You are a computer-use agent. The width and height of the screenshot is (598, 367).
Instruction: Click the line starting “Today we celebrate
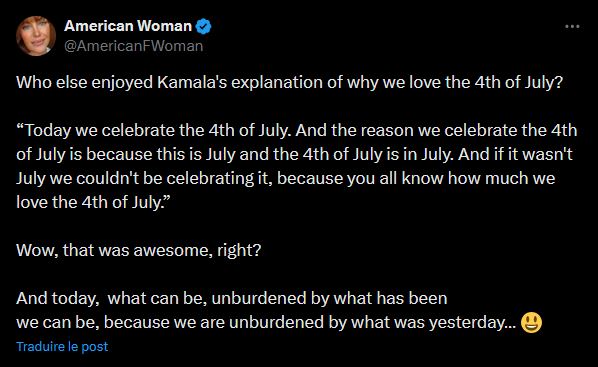click(297, 131)
